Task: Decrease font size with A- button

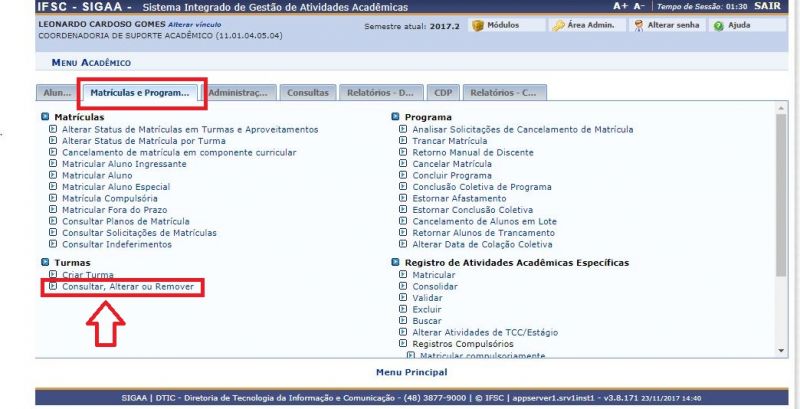Action: coord(639,6)
